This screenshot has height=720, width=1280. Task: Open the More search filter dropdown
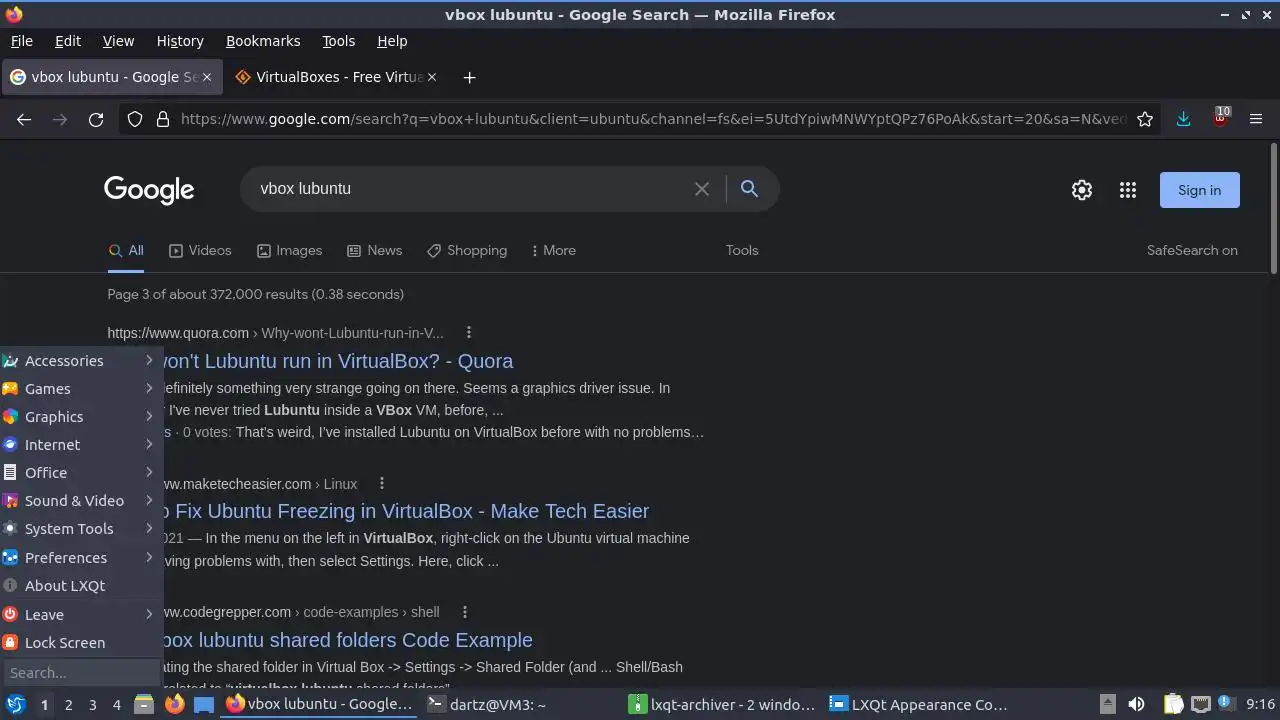[553, 251]
